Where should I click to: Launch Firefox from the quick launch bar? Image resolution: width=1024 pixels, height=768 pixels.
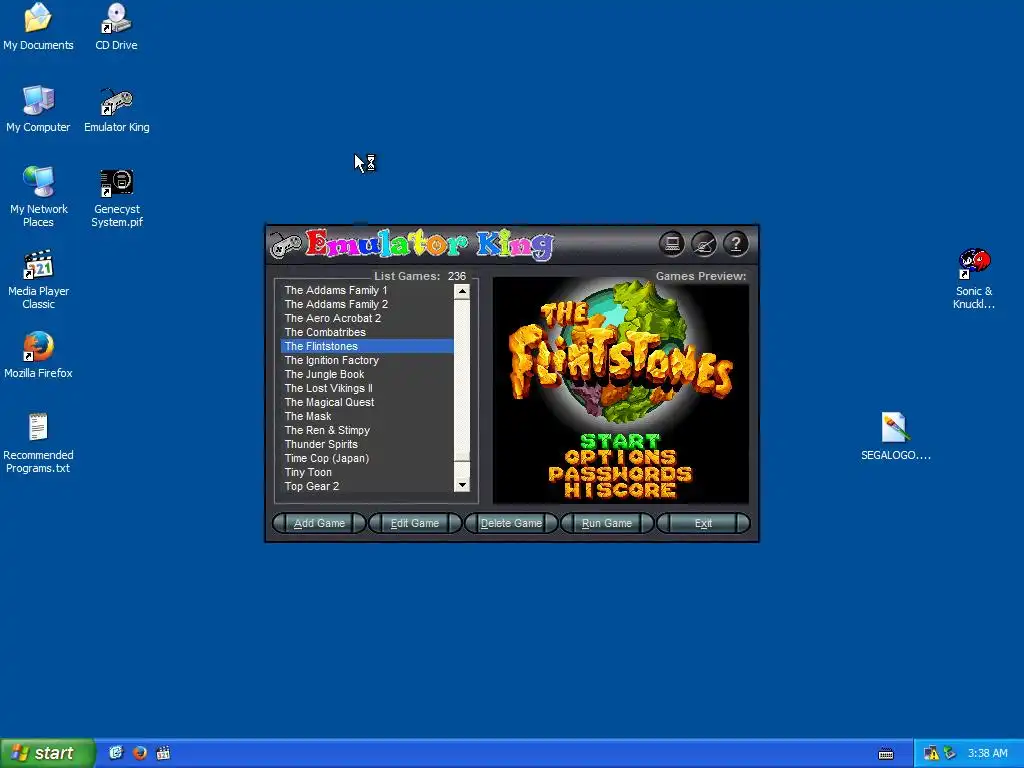[139, 753]
